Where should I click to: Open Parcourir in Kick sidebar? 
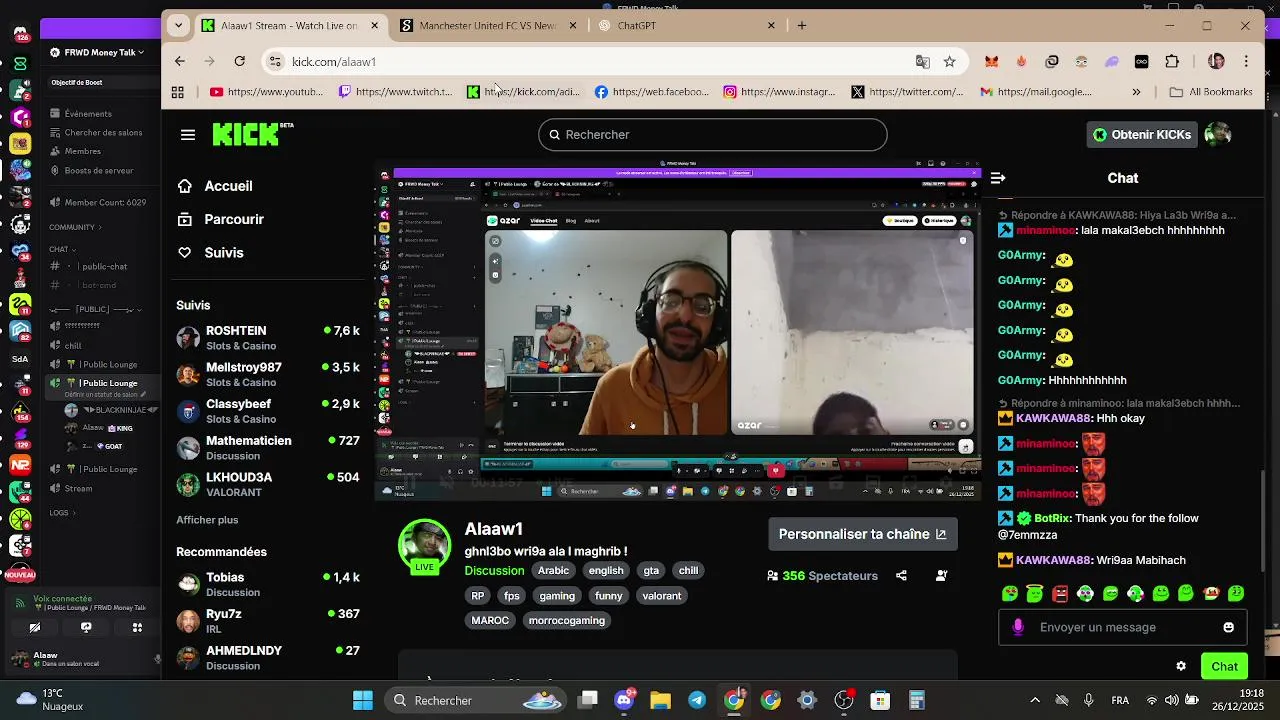(234, 219)
